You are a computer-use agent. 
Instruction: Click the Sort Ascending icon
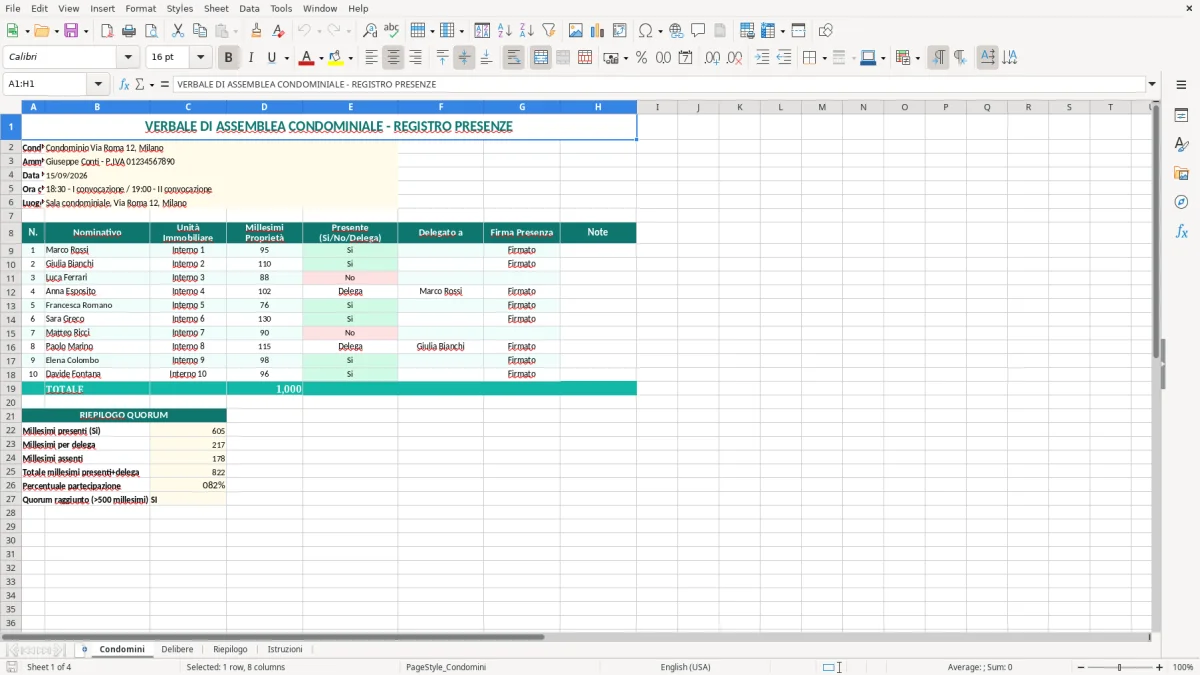coord(504,31)
